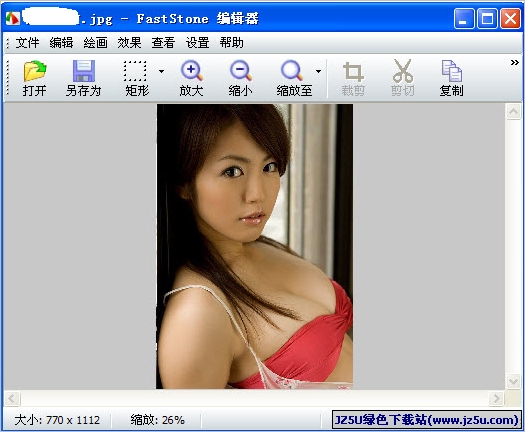Click the vertical scrollbar up arrow

(513, 112)
